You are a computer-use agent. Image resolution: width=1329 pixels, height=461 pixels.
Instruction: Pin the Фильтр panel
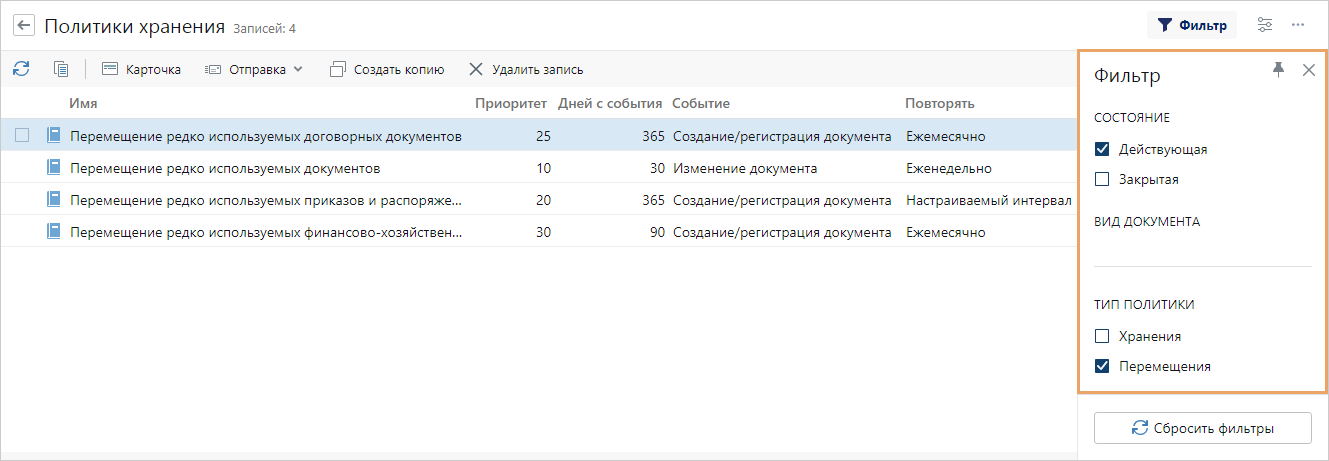tap(1278, 69)
